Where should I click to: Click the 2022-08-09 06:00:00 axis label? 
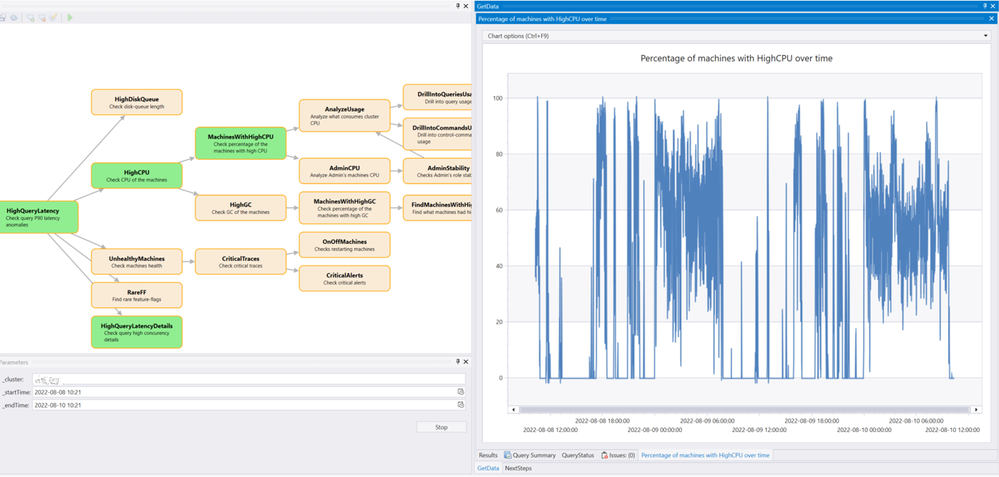click(x=707, y=420)
